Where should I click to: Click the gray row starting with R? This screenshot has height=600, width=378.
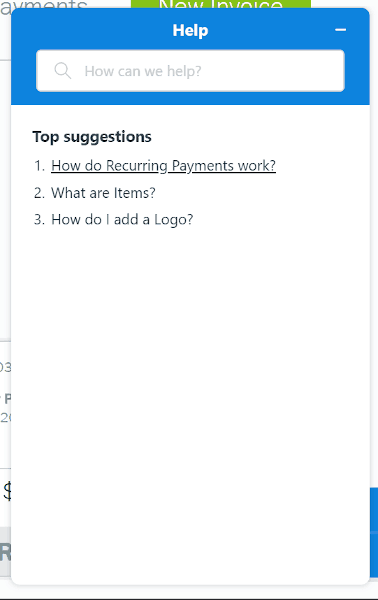tap(5, 551)
